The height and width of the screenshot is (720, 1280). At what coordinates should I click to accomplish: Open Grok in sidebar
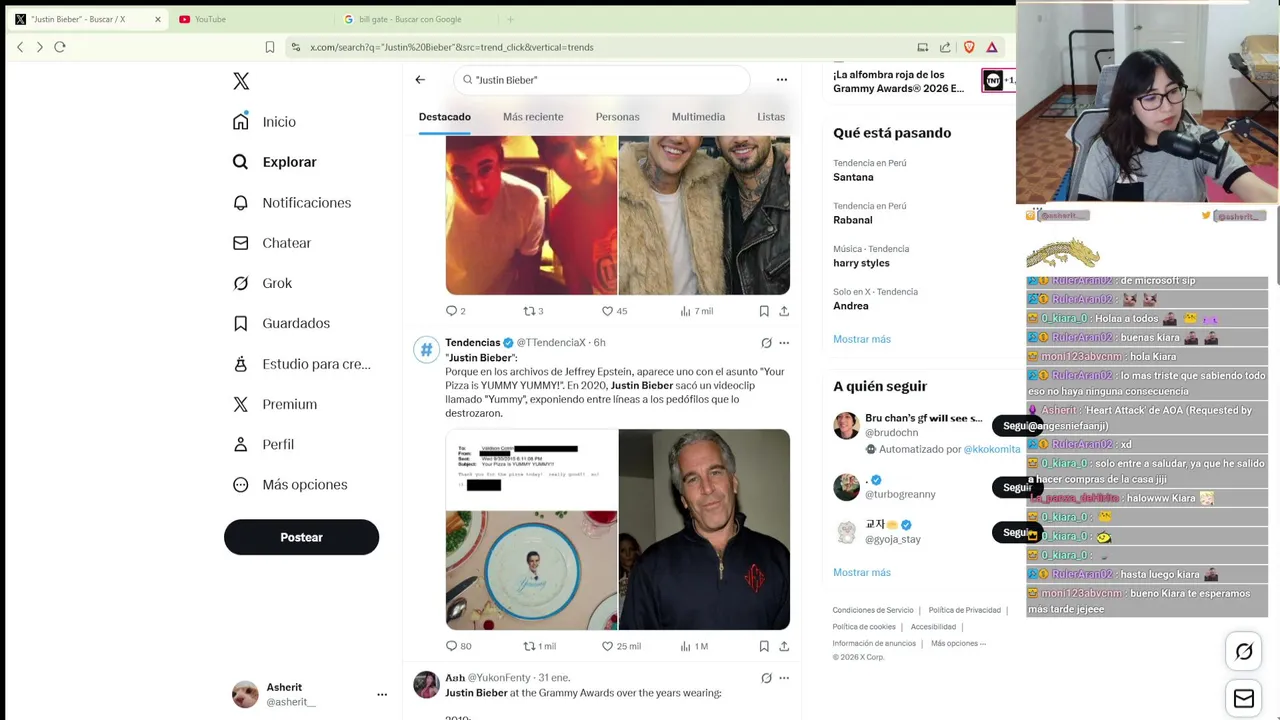[262, 283]
